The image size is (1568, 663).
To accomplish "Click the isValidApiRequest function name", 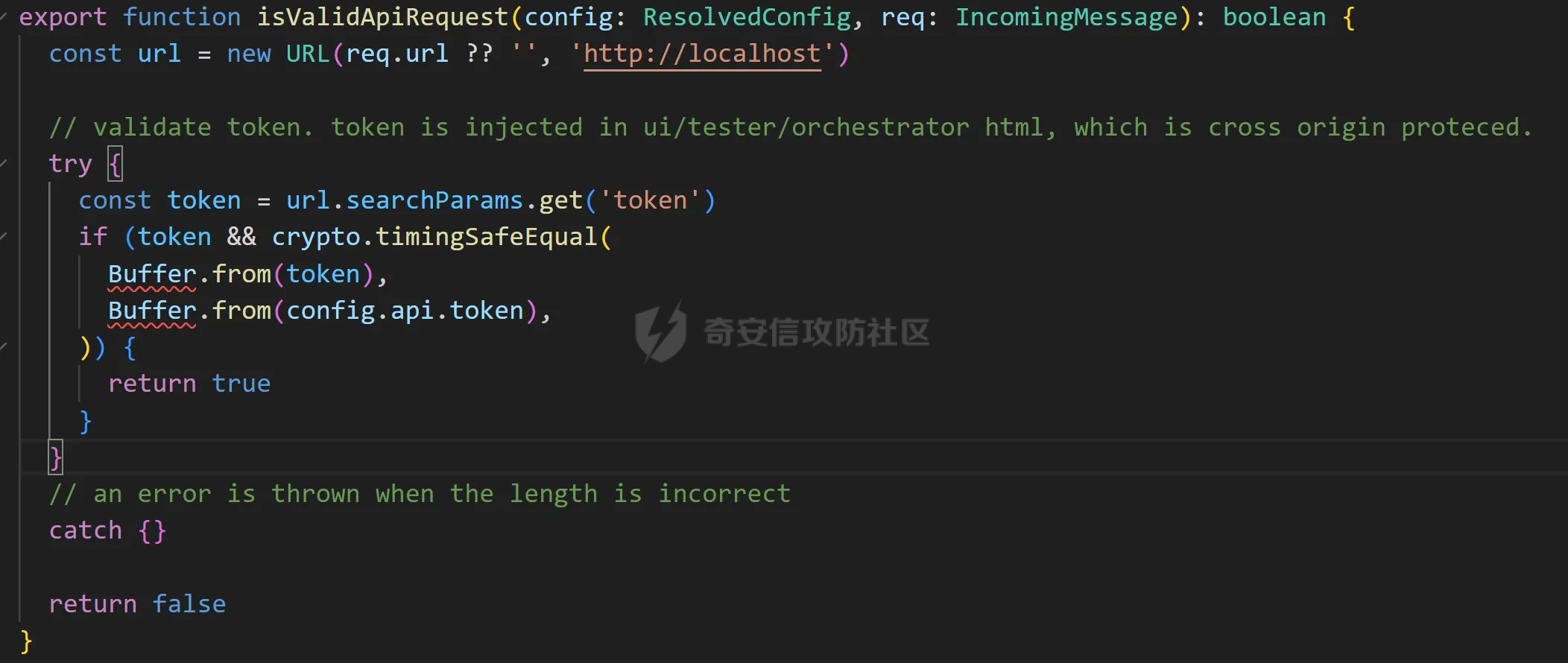I will (382, 17).
